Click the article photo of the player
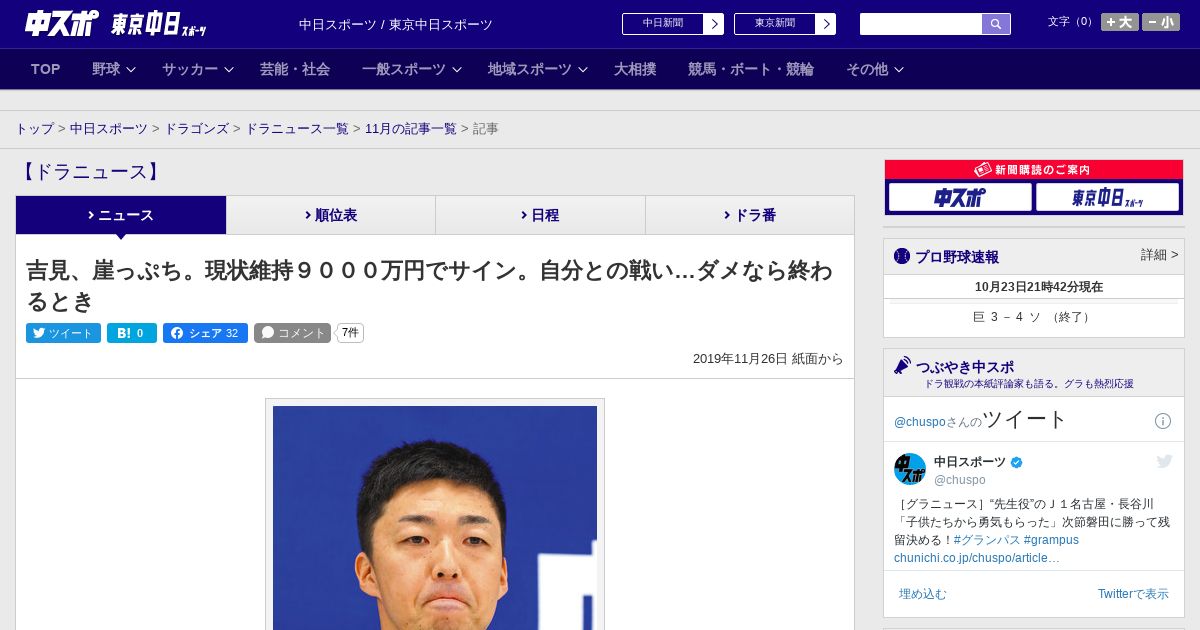Image resolution: width=1200 pixels, height=630 pixels. [x=435, y=518]
